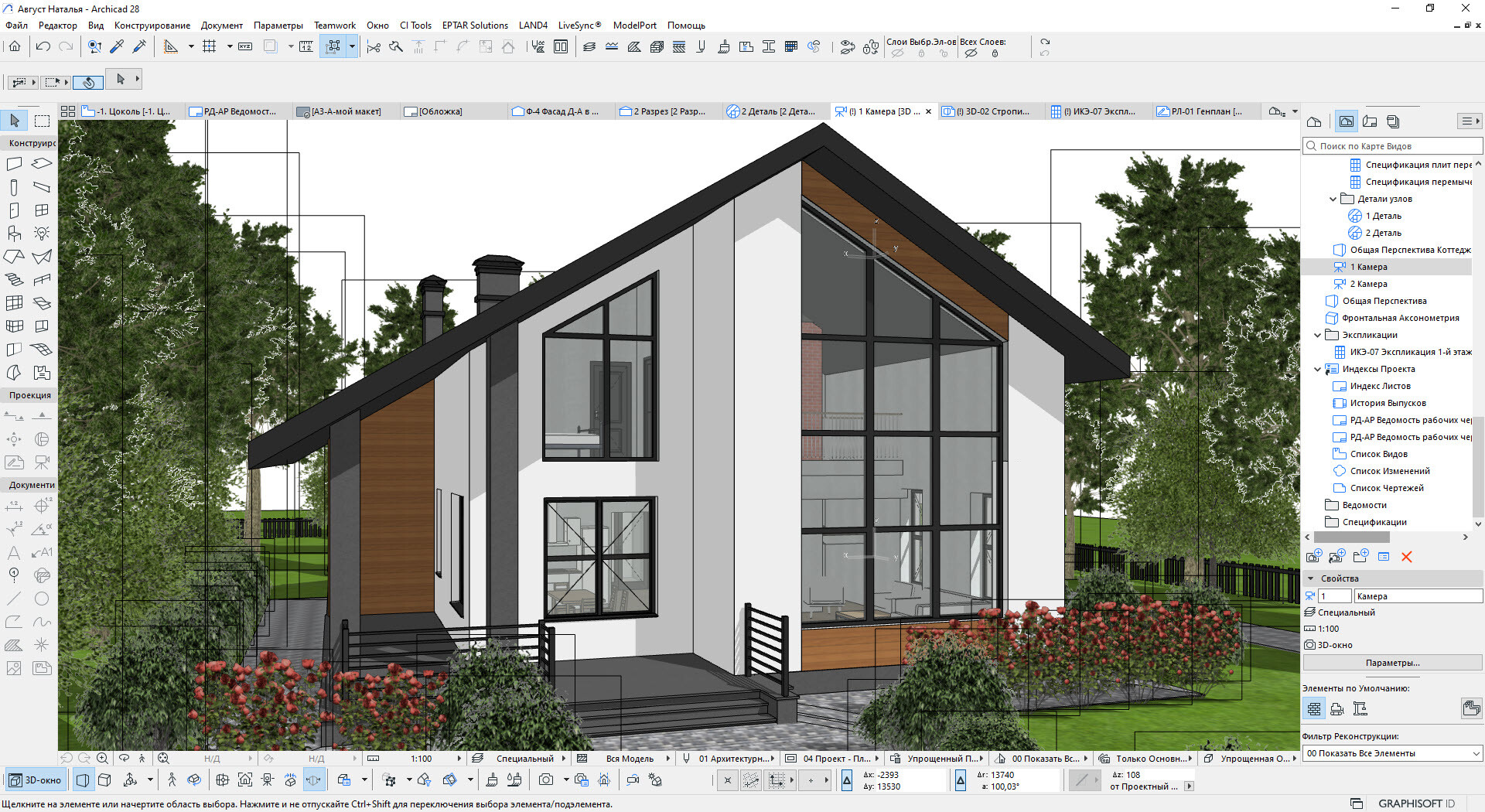The width and height of the screenshot is (1485, 812).
Task: Open the Фильтр Реконструкции dropdown
Action: (x=1391, y=753)
